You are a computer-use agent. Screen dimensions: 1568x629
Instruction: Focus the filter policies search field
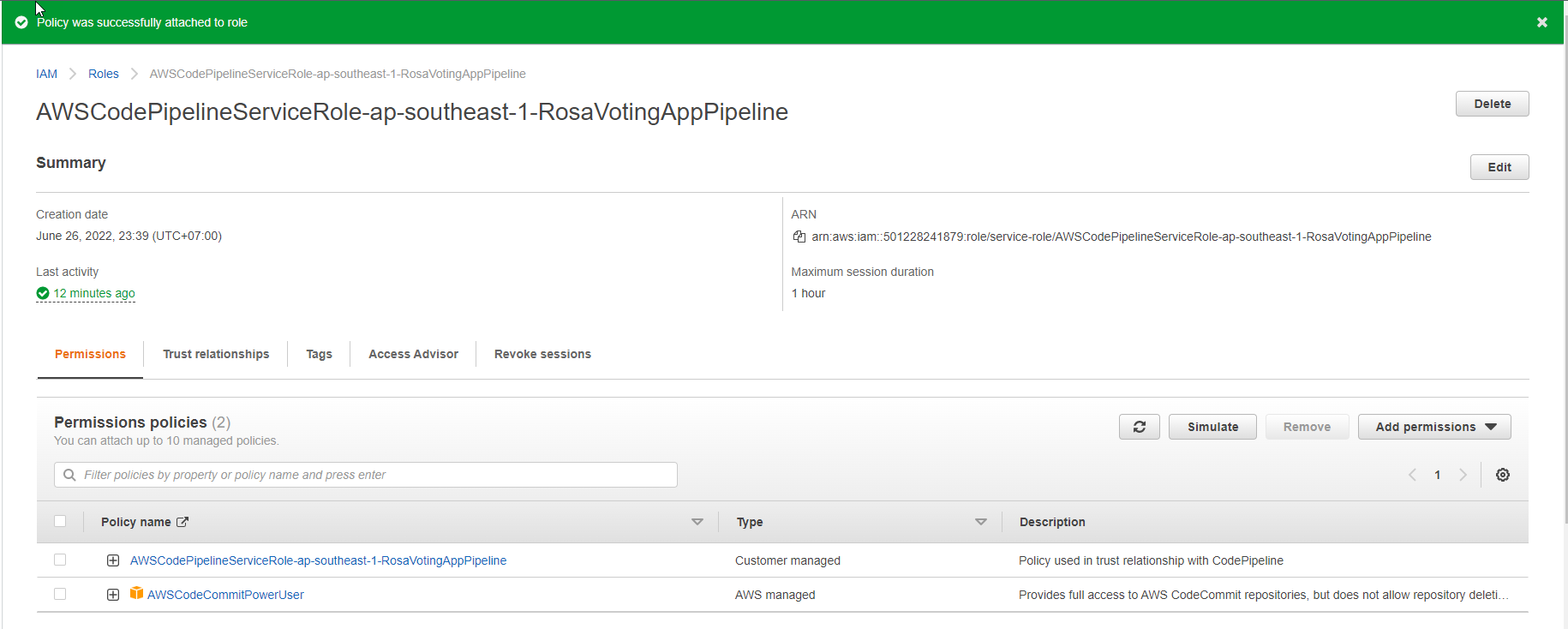(377, 475)
